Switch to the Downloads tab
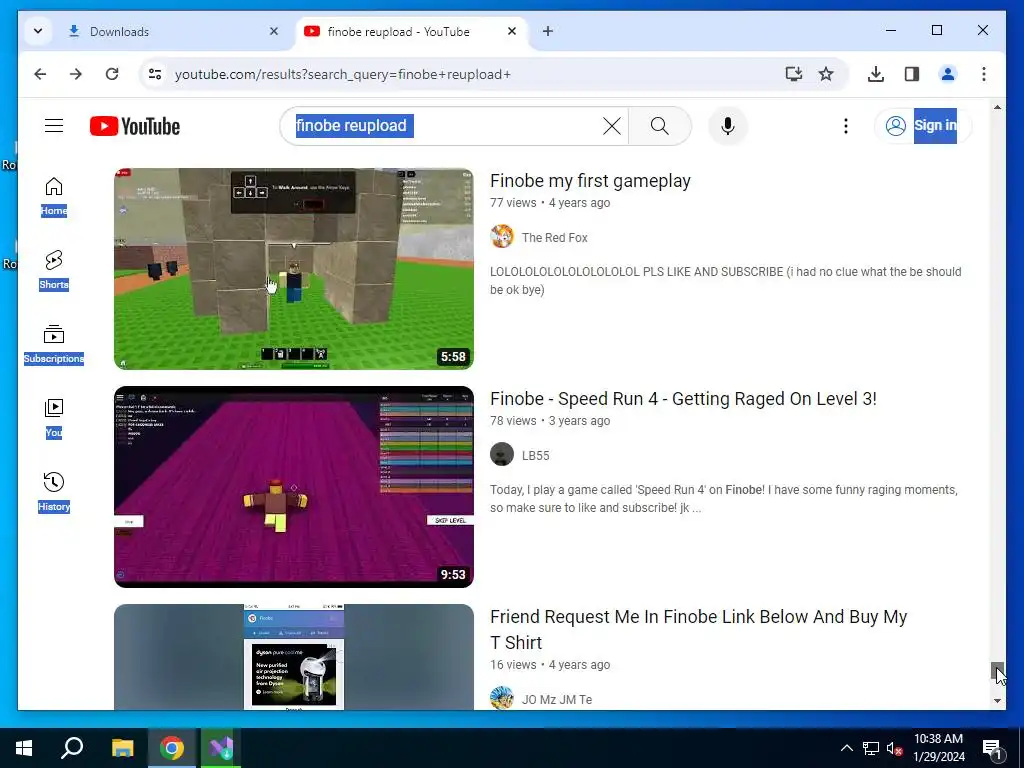 pos(173,31)
